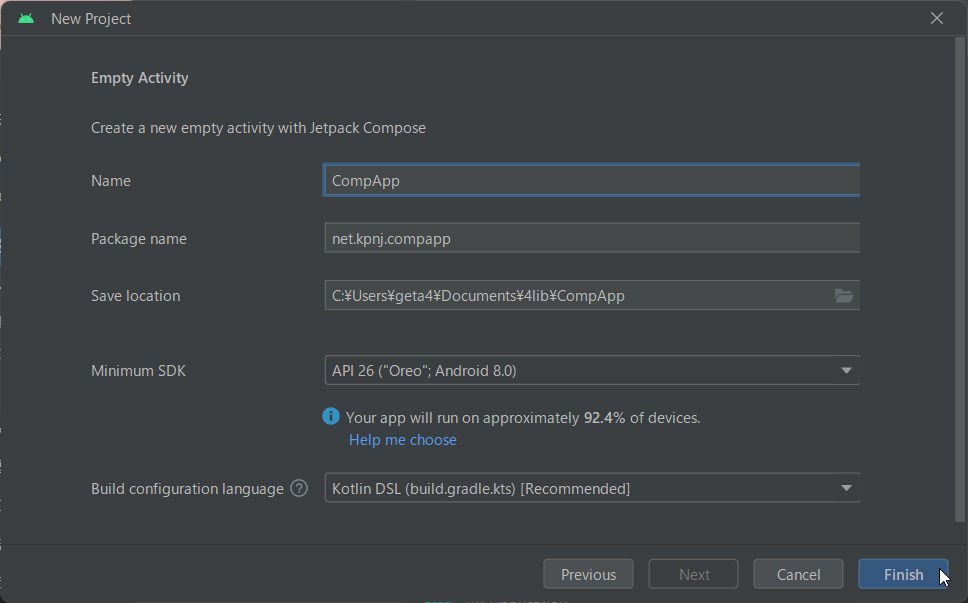Viewport: 968px width, 603px height.
Task: Go back with the Previous button
Action: click(x=588, y=575)
